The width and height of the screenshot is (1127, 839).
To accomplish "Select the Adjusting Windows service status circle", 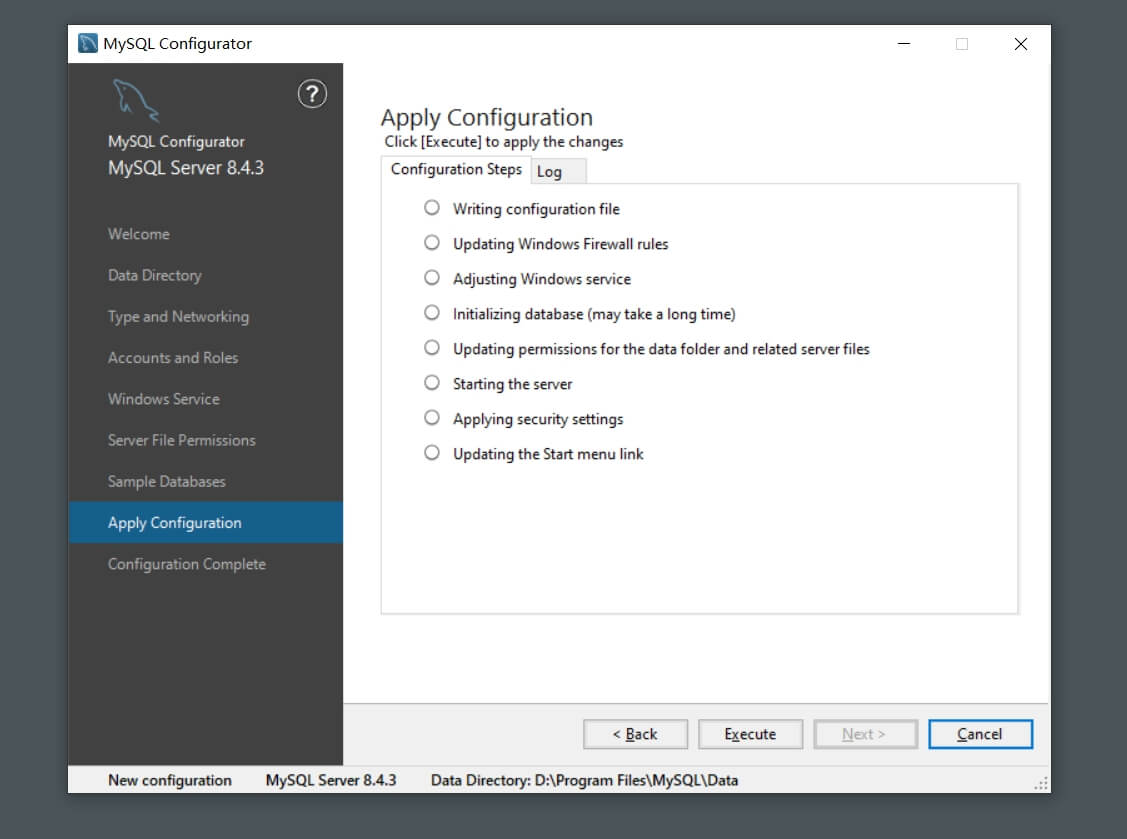I will (x=431, y=278).
